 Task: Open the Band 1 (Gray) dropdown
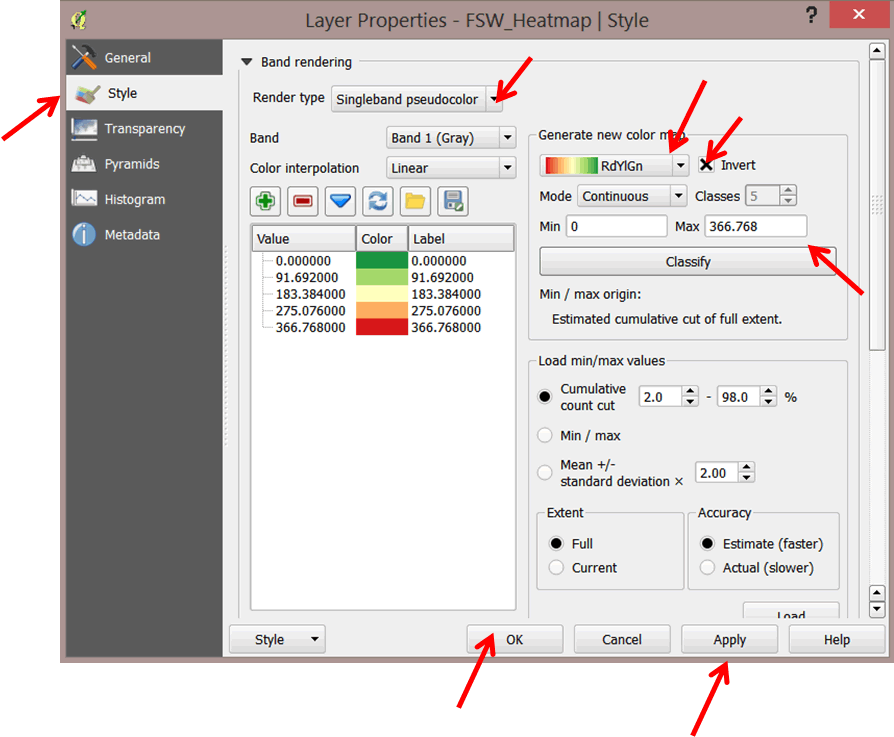point(451,138)
